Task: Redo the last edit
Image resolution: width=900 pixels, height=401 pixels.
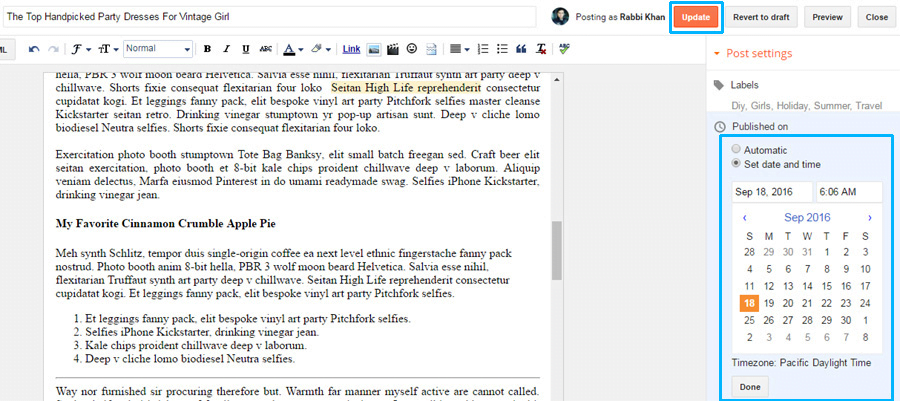Action: (x=53, y=49)
